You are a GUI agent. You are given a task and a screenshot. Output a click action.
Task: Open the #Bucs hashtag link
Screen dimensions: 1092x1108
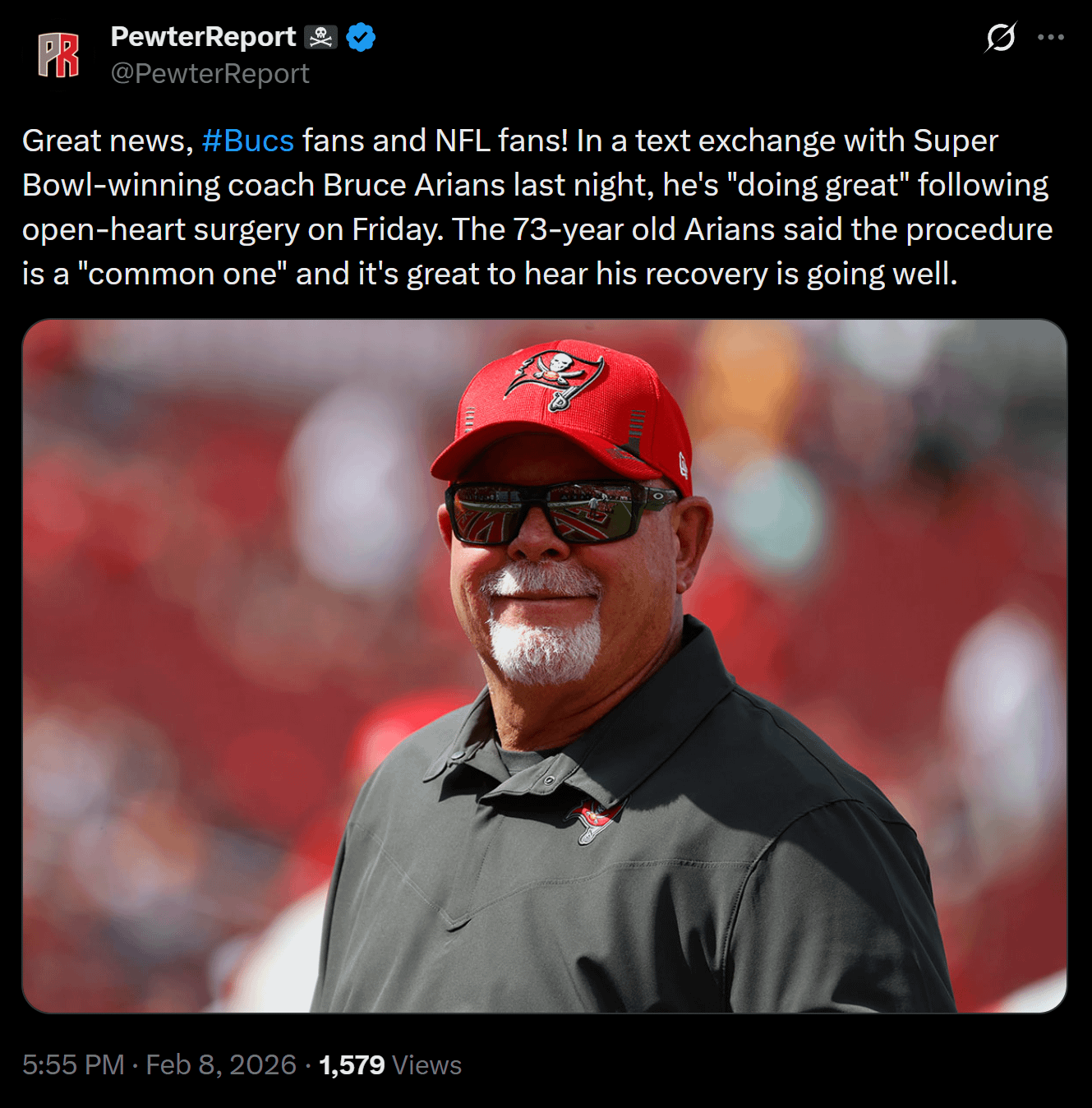point(248,141)
